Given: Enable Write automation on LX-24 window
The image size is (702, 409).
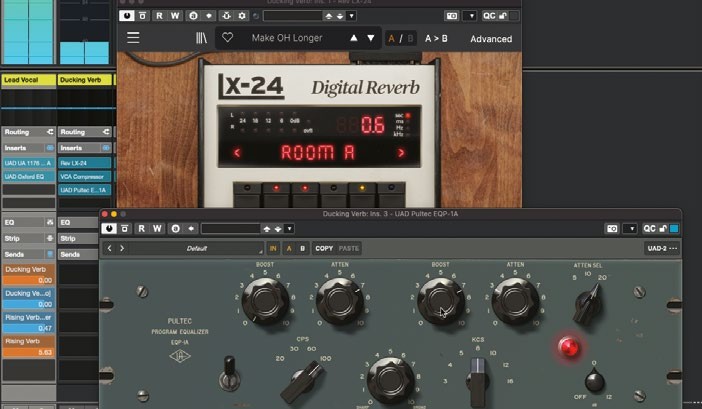Looking at the screenshot, I should tap(175, 16).
